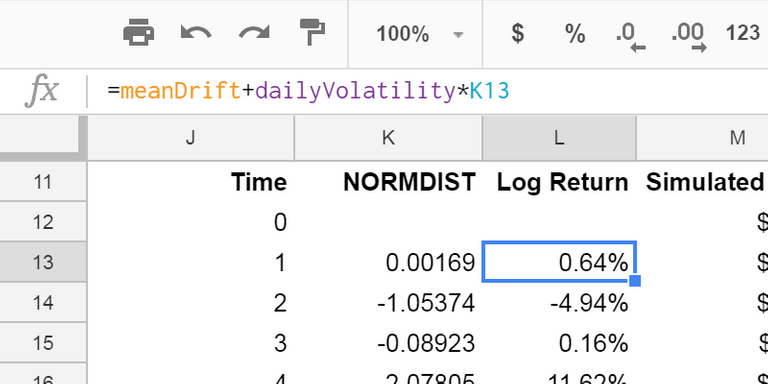The image size is (768, 384).
Task: Redo the last action
Action: click(254, 33)
